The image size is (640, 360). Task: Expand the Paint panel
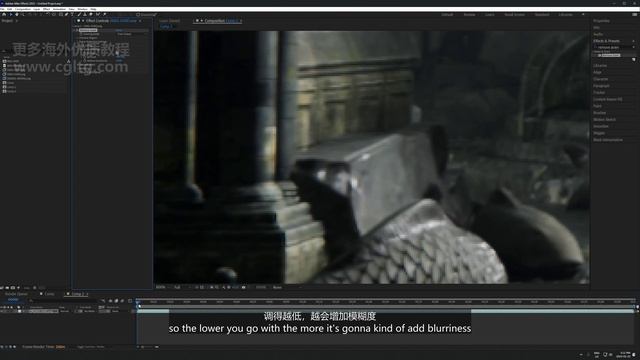pyautogui.click(x=597, y=106)
